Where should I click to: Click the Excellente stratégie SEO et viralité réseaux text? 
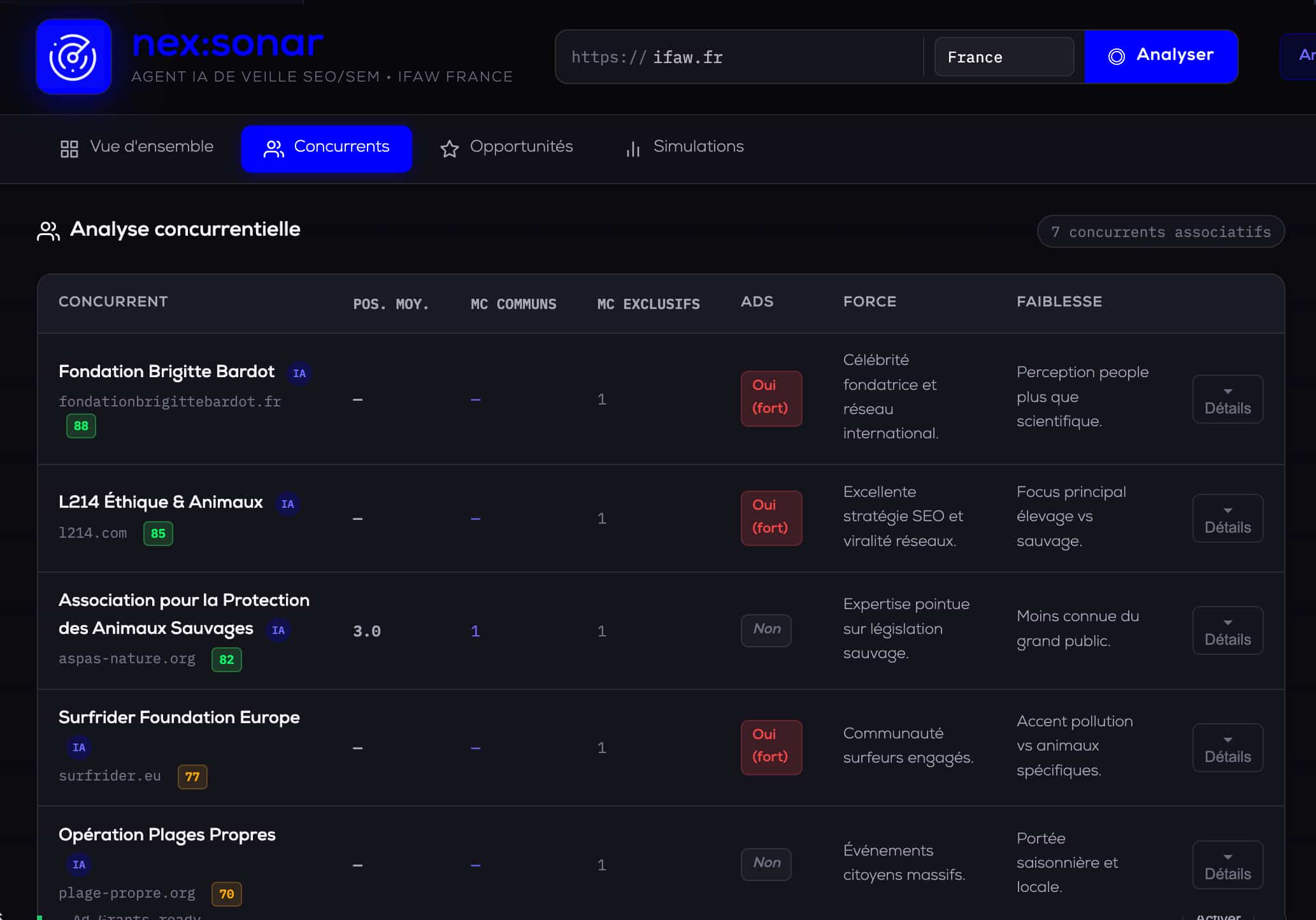point(903,517)
